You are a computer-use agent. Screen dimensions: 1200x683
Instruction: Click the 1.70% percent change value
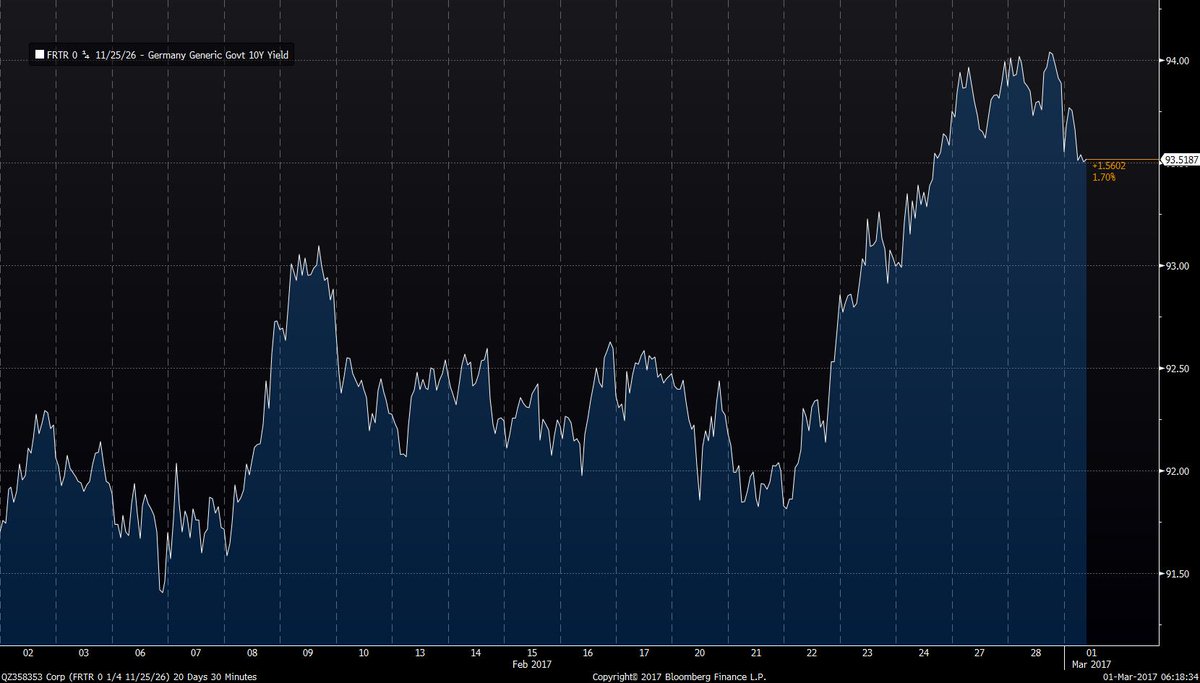[x=1104, y=177]
